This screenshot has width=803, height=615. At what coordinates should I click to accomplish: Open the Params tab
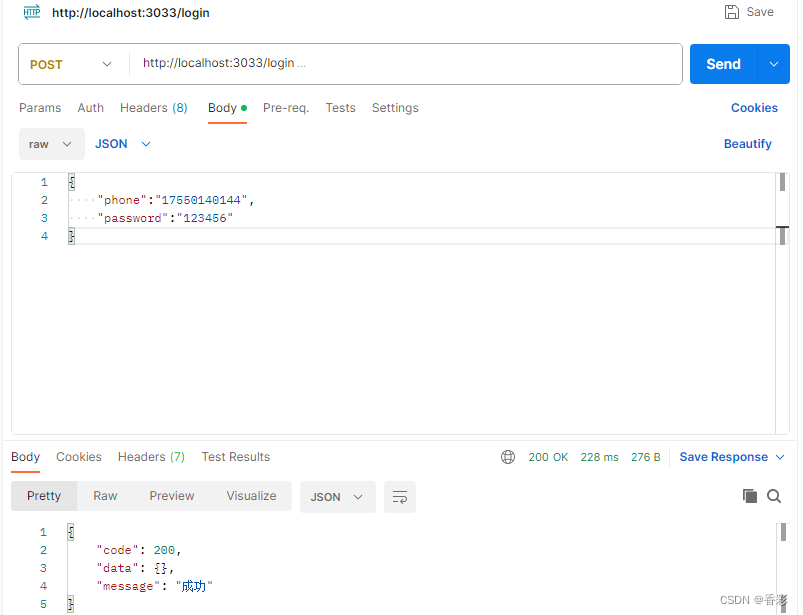(40, 108)
